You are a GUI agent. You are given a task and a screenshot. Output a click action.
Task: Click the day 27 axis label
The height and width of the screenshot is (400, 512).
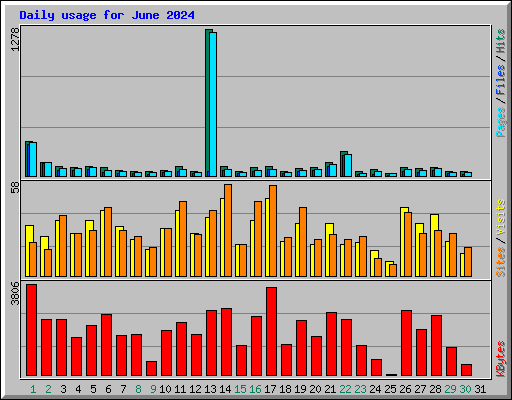420,389
